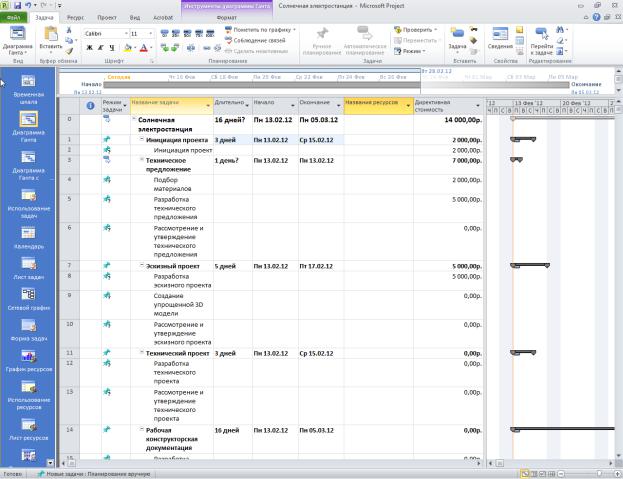Select Временная шкала in the view bar

(28, 90)
